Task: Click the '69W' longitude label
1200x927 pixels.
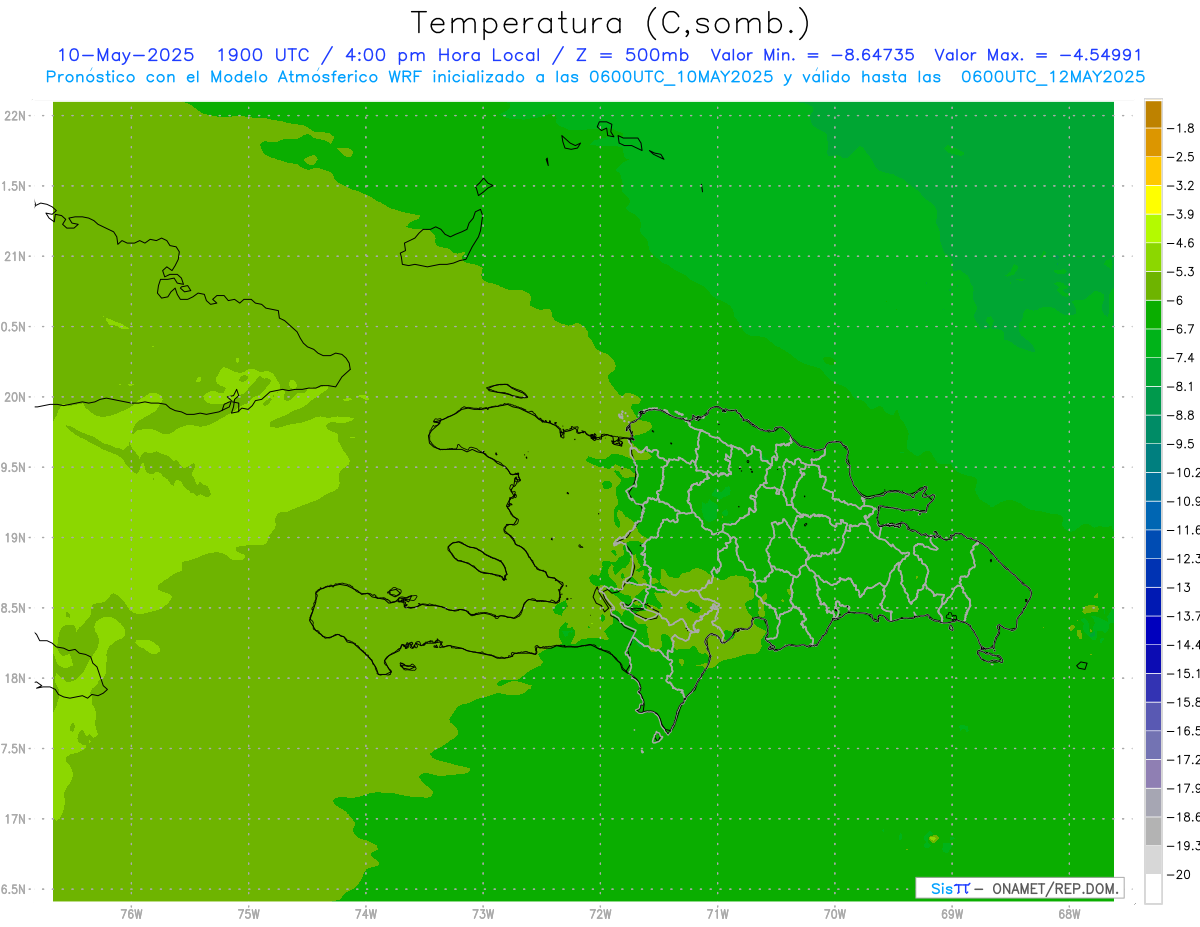Action: (x=951, y=913)
